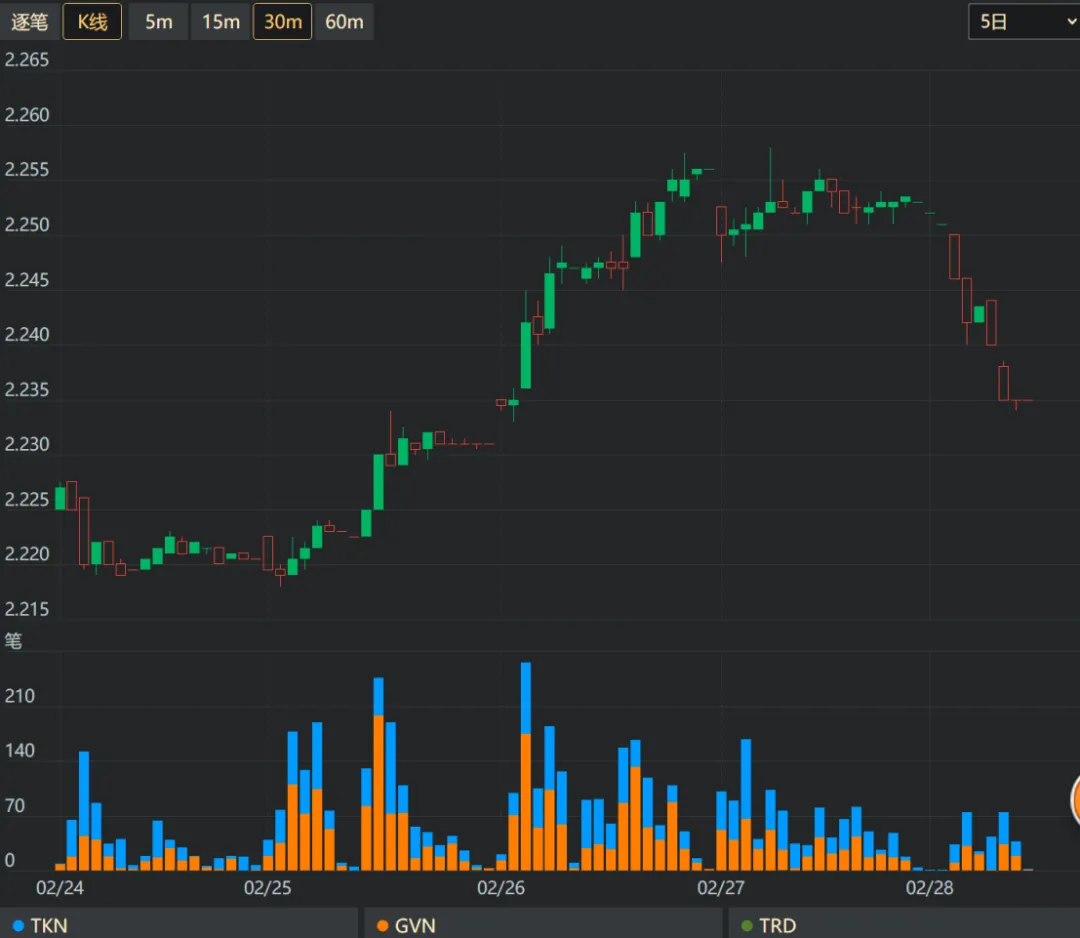Screen dimensions: 1080x938
Task: Click the 02/27 date axis label
Action: point(720,887)
